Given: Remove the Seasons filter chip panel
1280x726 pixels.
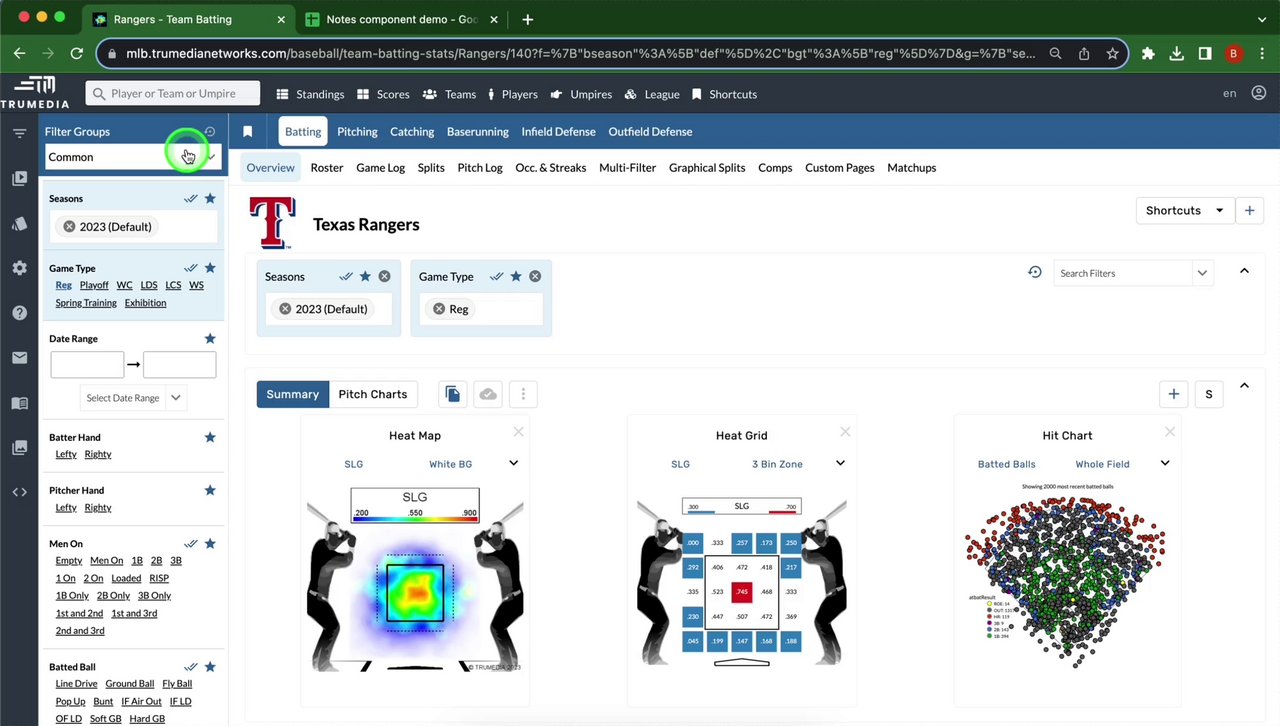Looking at the screenshot, I should (x=385, y=276).
